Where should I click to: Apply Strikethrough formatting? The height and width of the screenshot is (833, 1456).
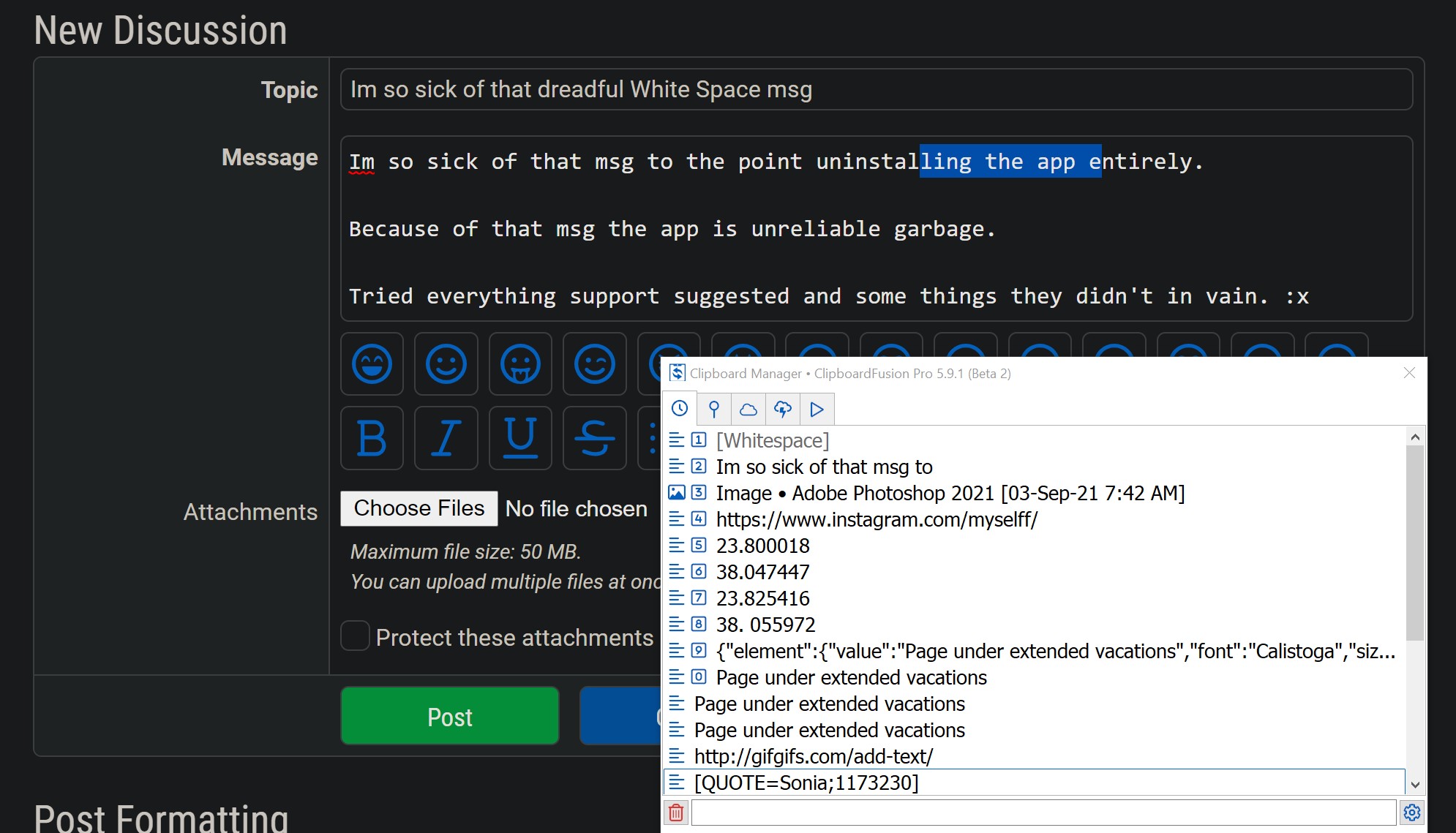[594, 438]
